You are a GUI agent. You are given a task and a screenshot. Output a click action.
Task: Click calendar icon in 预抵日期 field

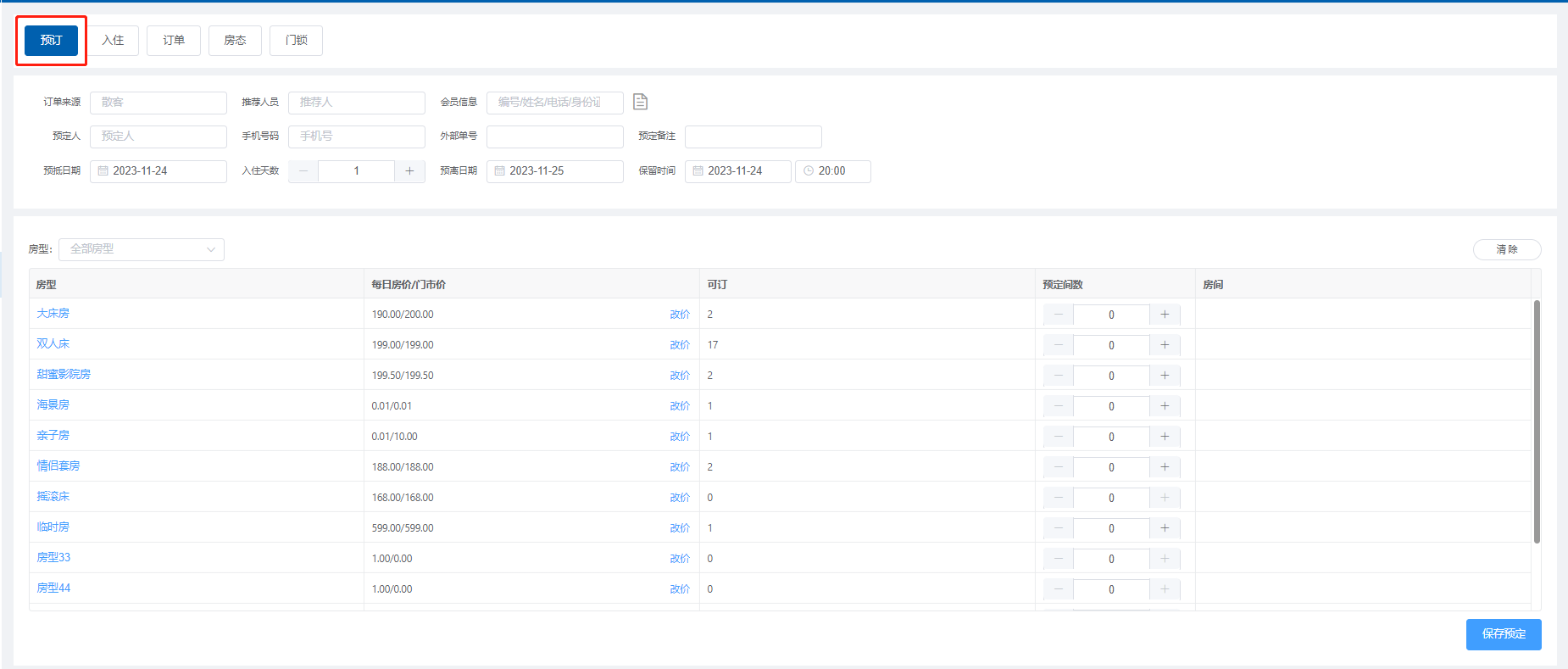[x=103, y=171]
